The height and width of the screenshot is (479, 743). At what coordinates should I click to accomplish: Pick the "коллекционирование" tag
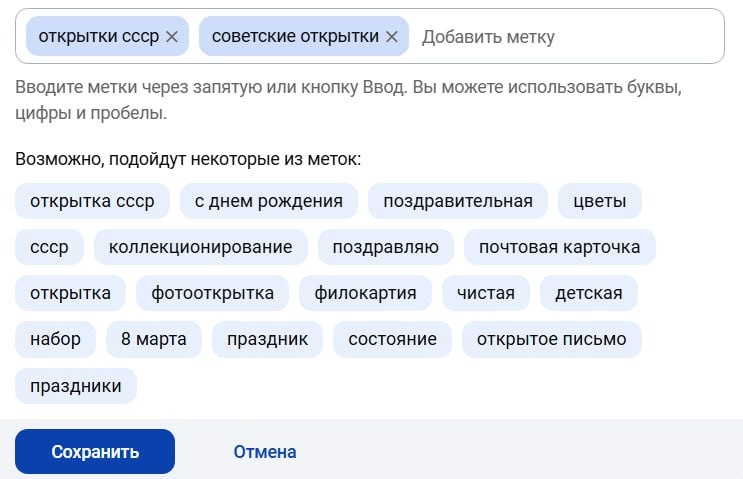pos(200,247)
